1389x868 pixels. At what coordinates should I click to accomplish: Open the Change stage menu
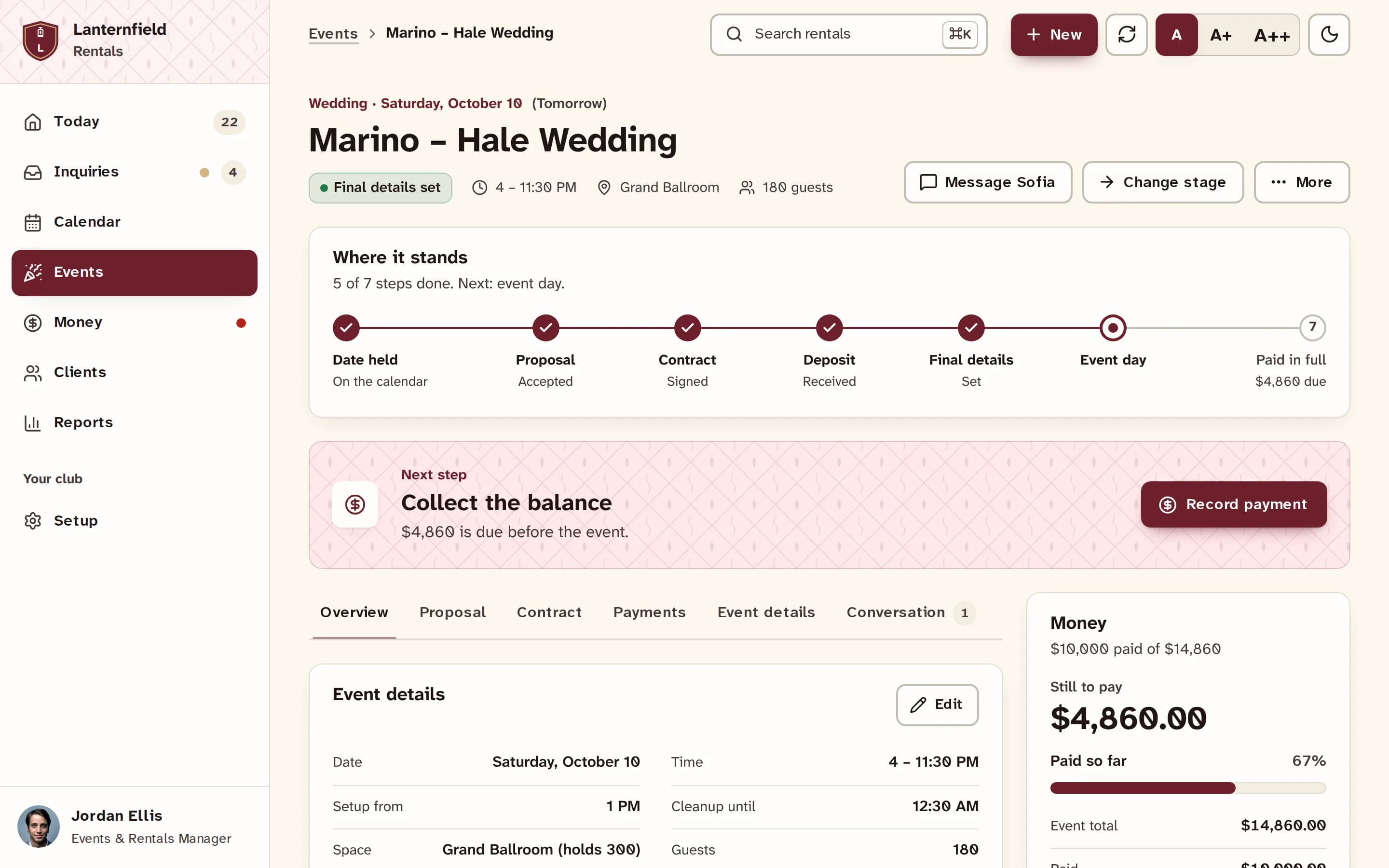click(x=1163, y=182)
